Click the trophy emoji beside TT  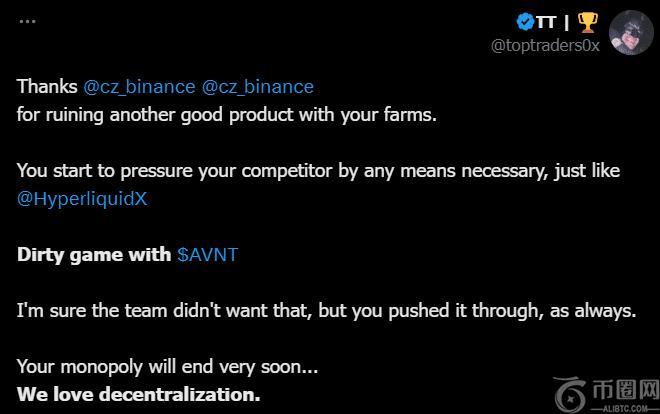point(588,21)
